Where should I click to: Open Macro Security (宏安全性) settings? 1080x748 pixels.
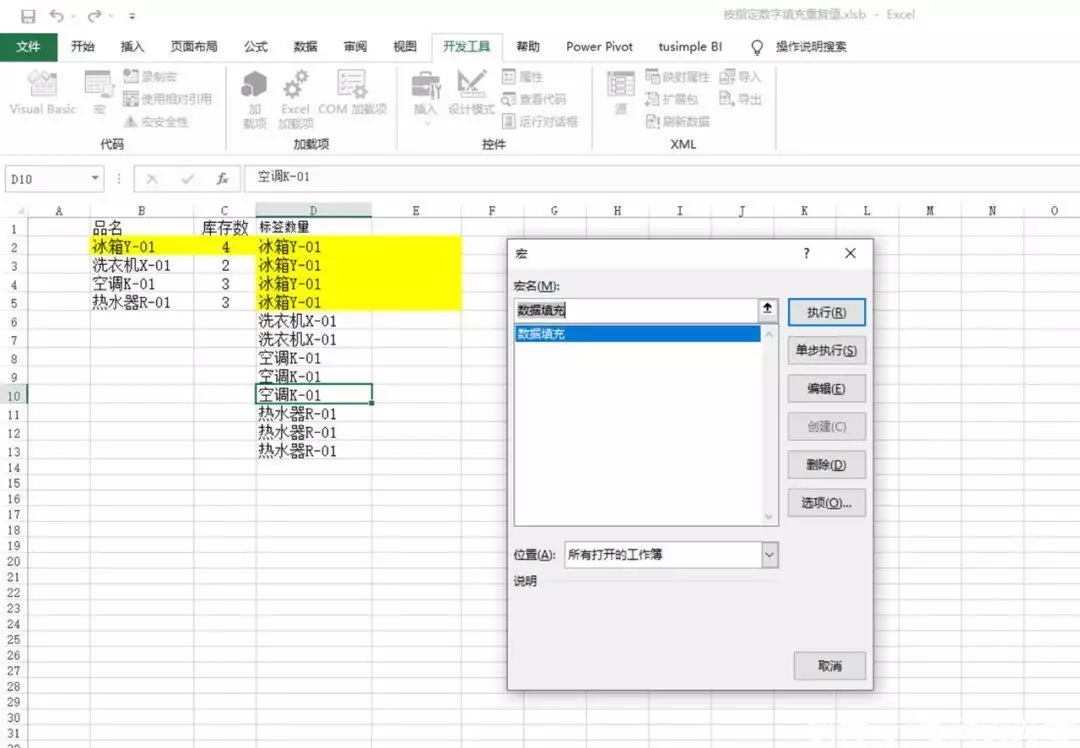pos(156,122)
